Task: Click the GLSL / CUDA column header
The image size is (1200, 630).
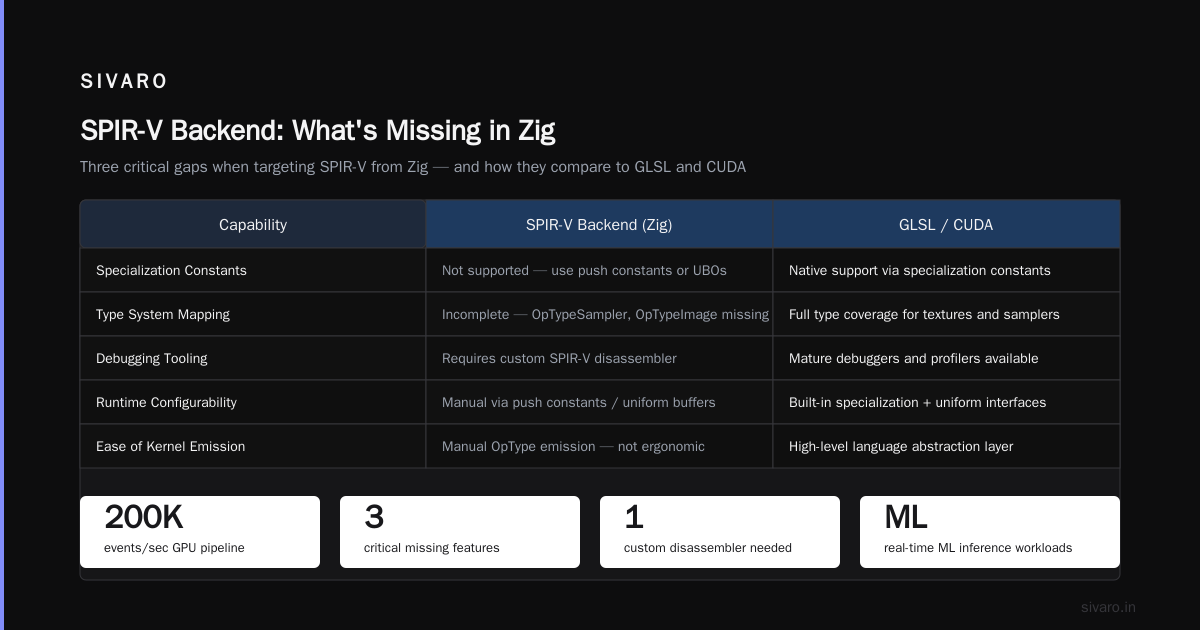Action: (946, 225)
